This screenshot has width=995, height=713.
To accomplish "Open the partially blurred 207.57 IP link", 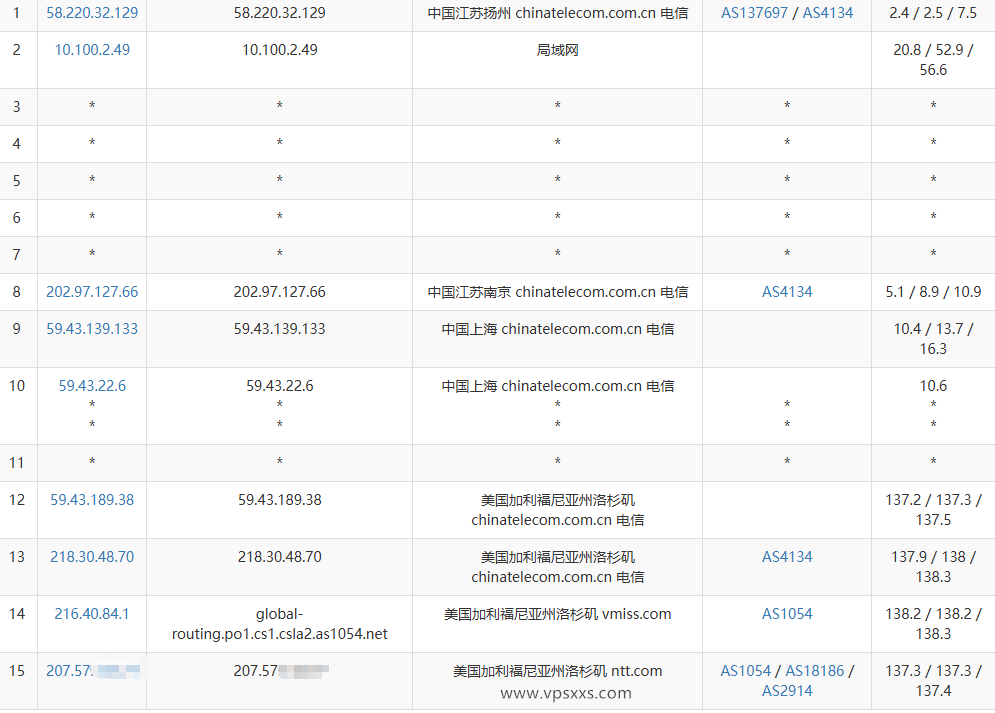I will (93, 670).
